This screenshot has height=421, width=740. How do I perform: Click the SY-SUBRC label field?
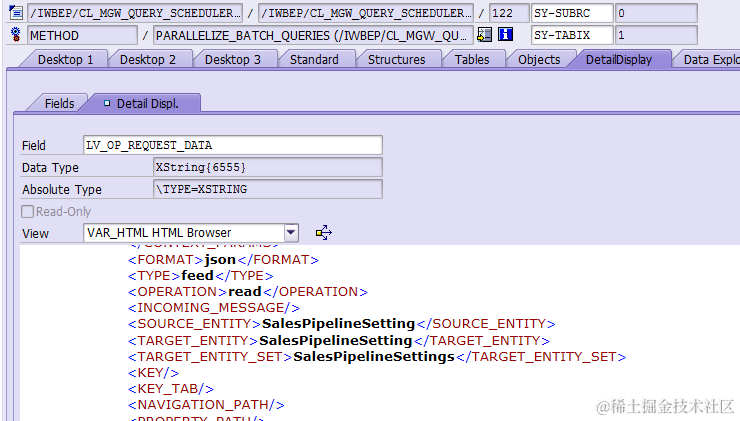click(x=572, y=13)
